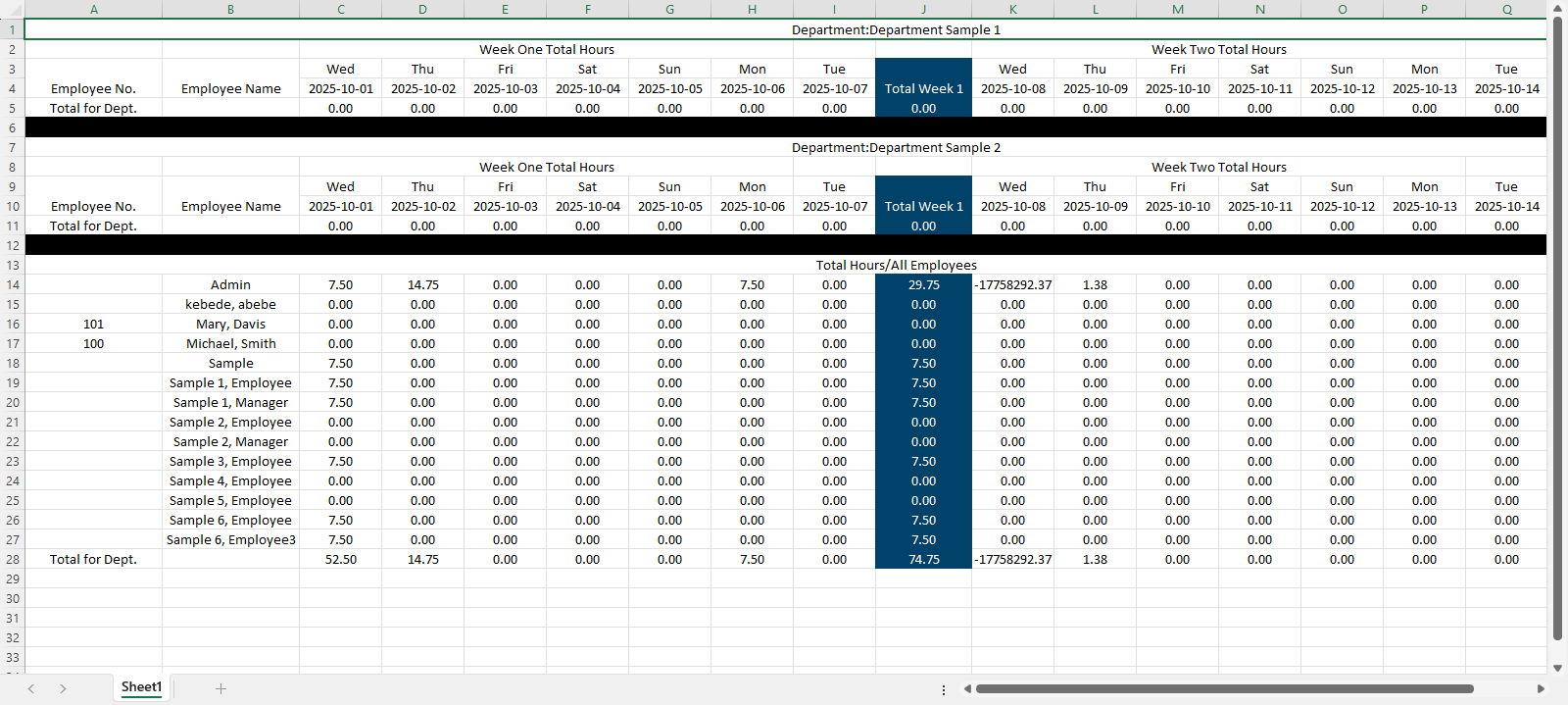Select column B header
The image size is (1568, 705).
tap(230, 9)
